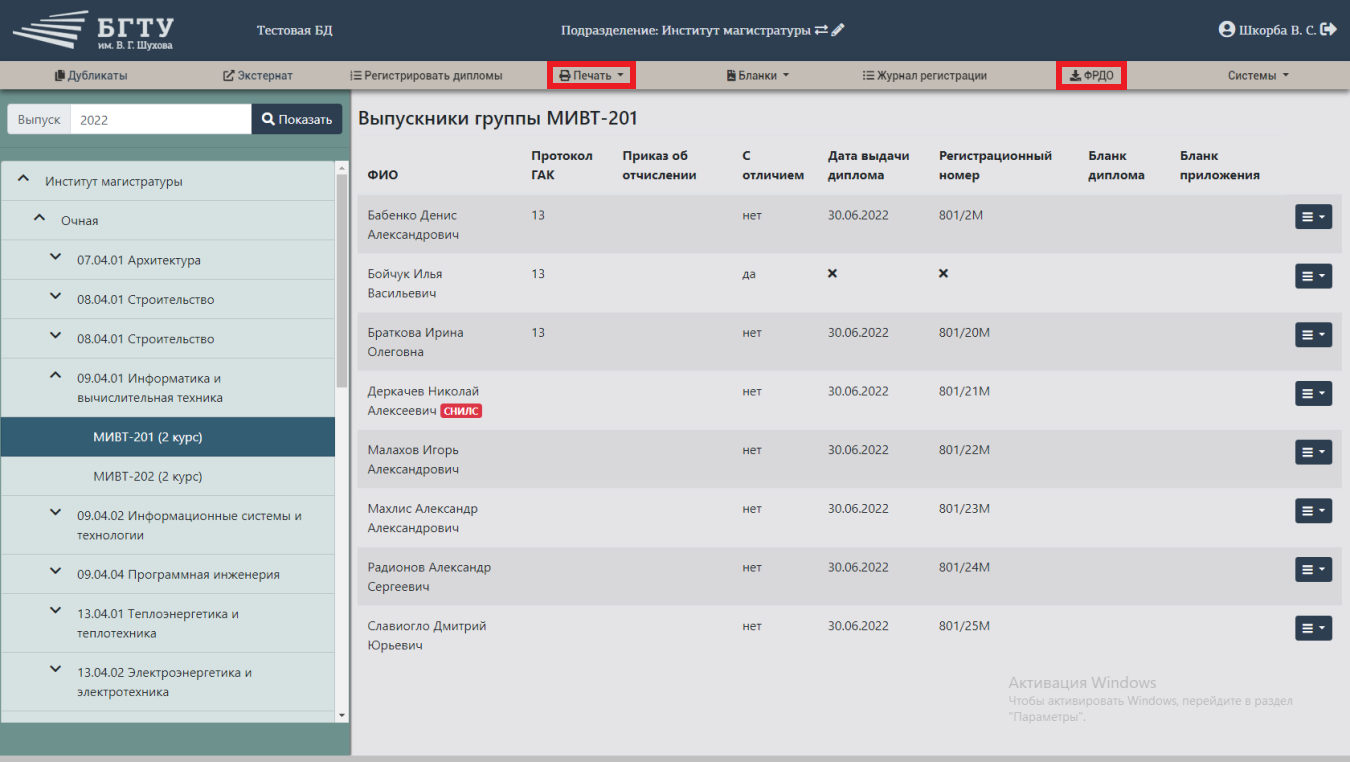Viewport: 1350px width, 762px height.
Task: Open actions menu for Малахов Игорь Александрович
Action: click(x=1313, y=452)
